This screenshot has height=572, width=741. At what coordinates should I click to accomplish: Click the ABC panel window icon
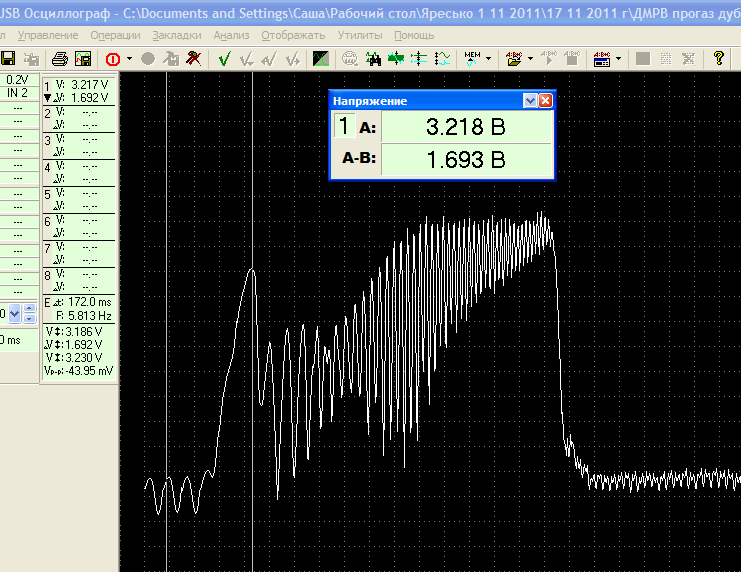(602, 59)
